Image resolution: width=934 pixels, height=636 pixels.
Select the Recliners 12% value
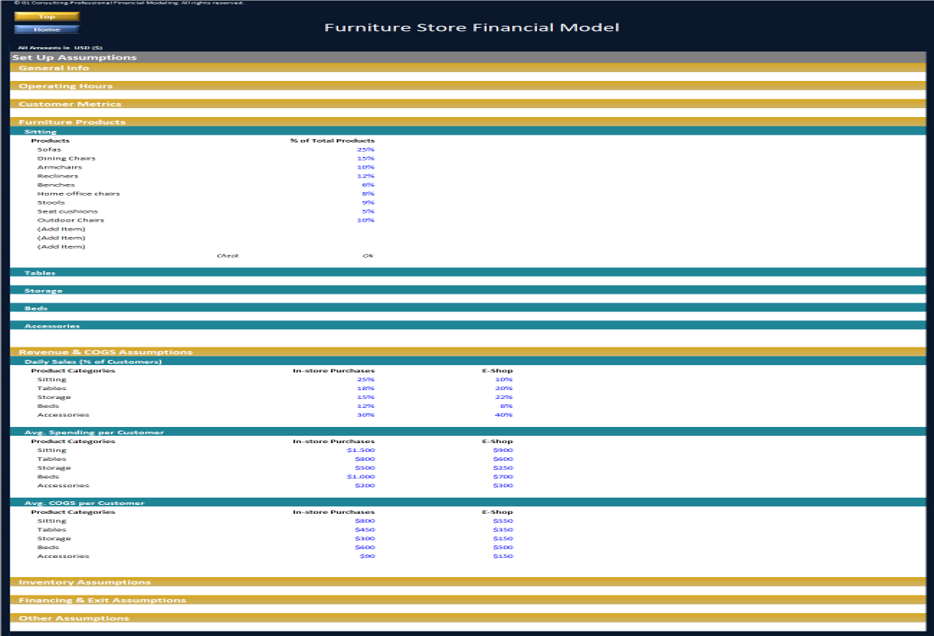coord(365,176)
